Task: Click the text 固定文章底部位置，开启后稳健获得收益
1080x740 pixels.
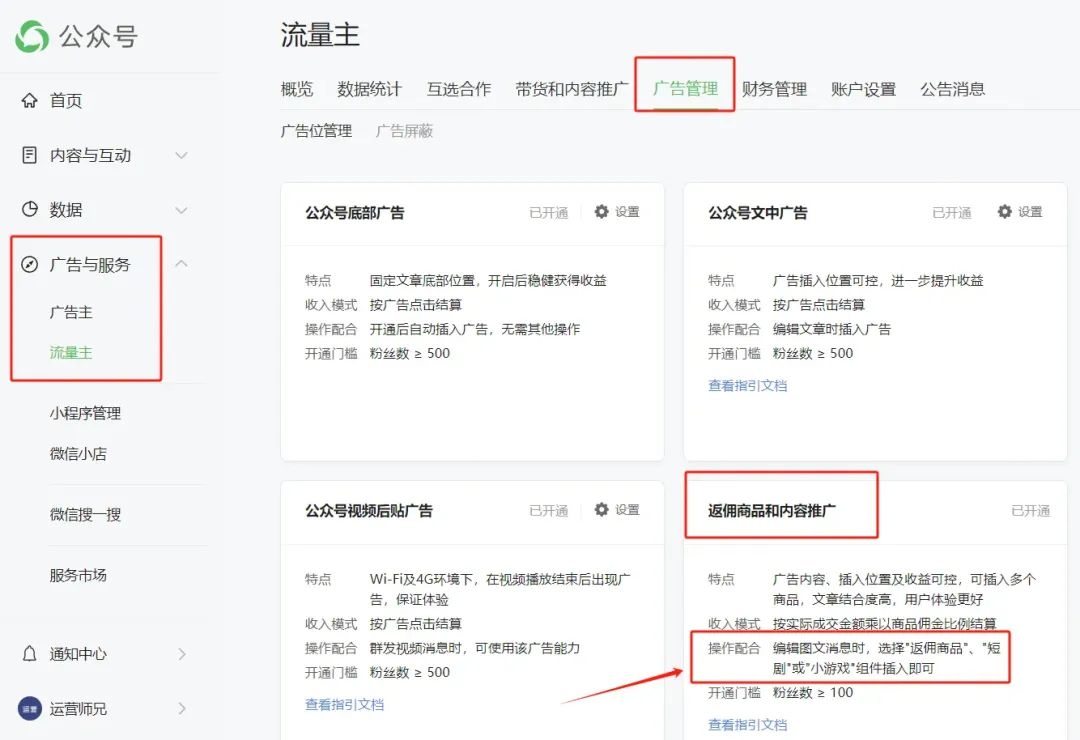Action: tap(488, 280)
